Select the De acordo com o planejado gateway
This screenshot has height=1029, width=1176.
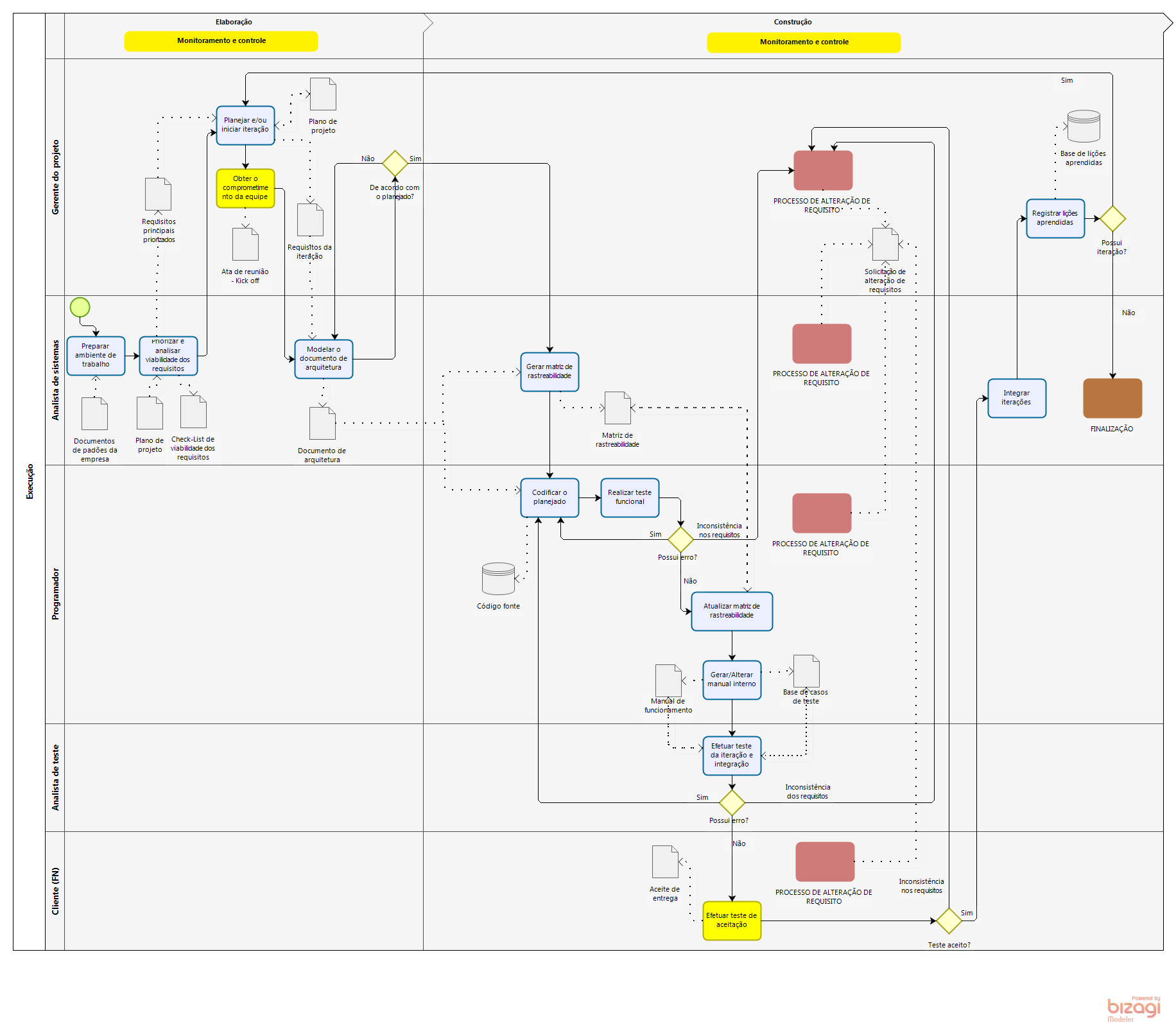tap(395, 164)
